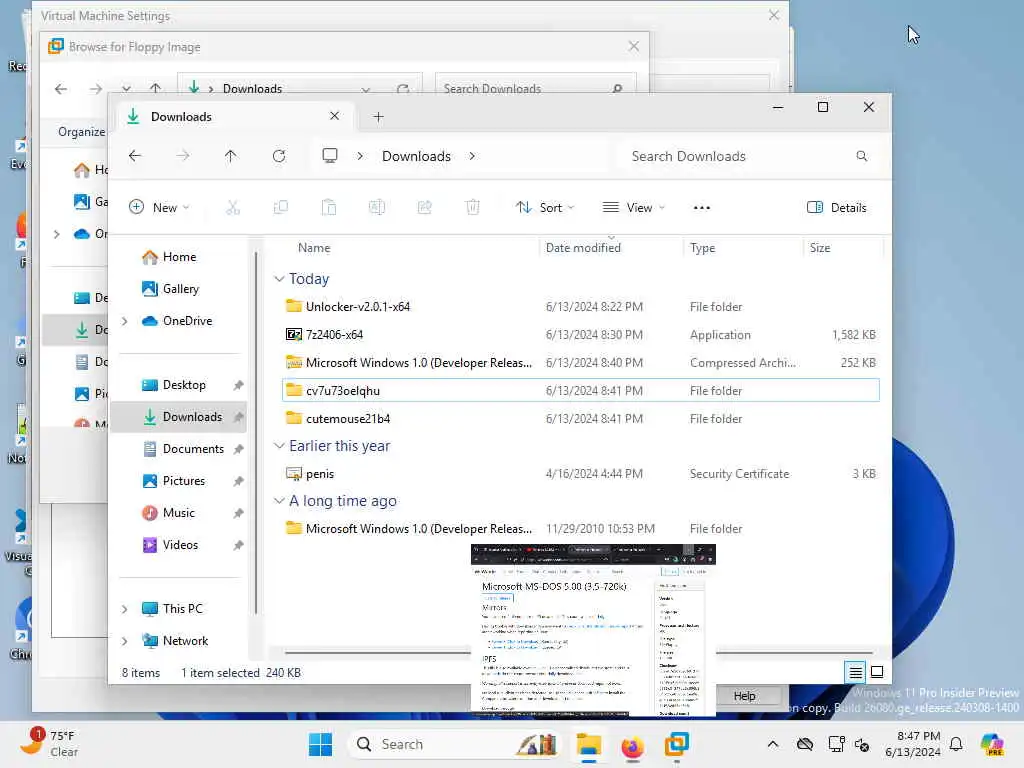Viewport: 1024px width, 768px height.
Task: Switch to large thumbnails view in the status bar
Action: click(x=877, y=672)
